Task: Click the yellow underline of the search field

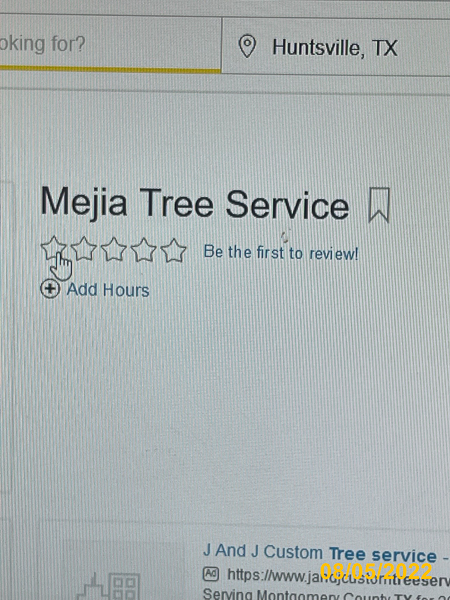Action: 110,69
